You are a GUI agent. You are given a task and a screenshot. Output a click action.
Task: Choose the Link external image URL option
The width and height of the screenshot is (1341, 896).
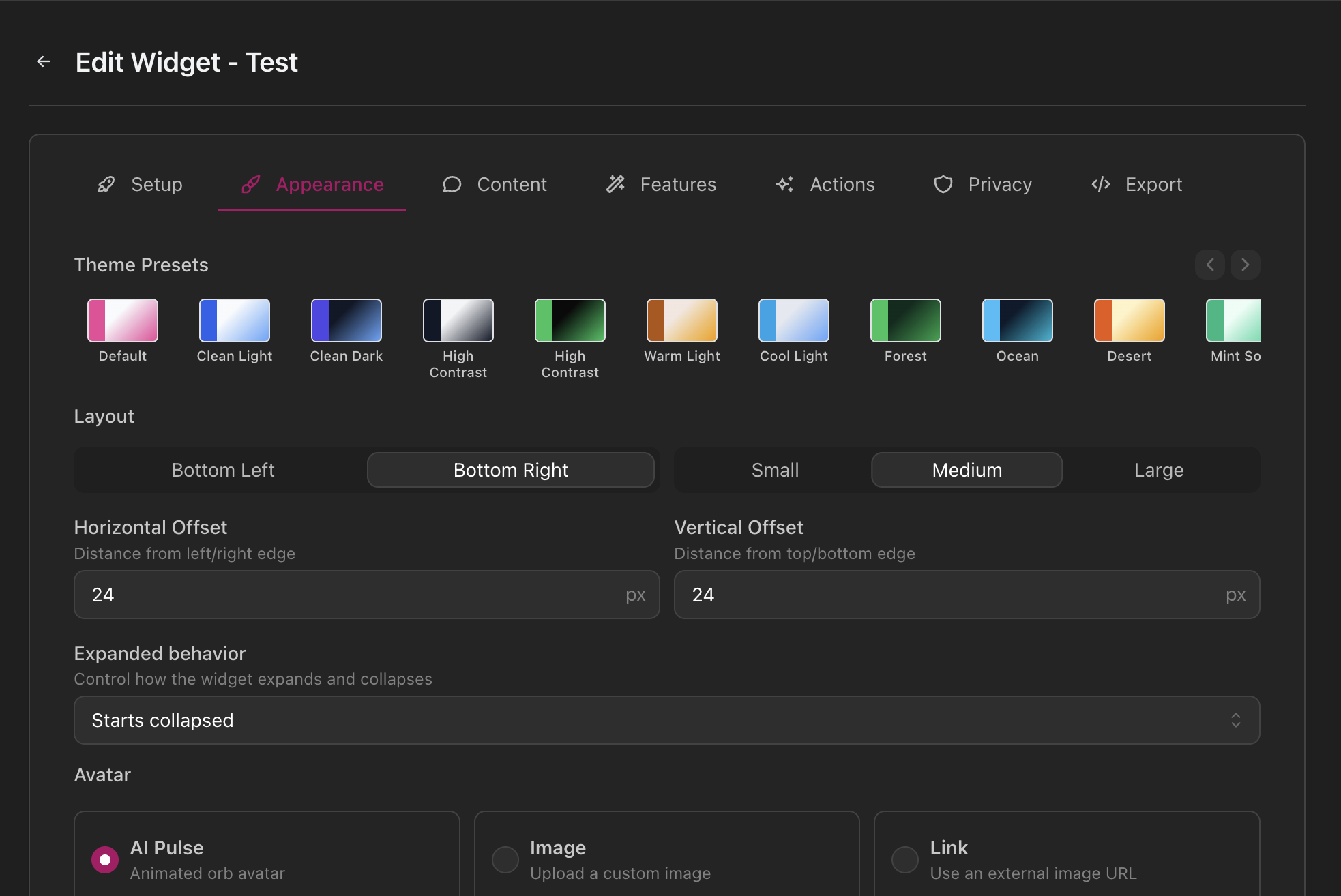904,860
